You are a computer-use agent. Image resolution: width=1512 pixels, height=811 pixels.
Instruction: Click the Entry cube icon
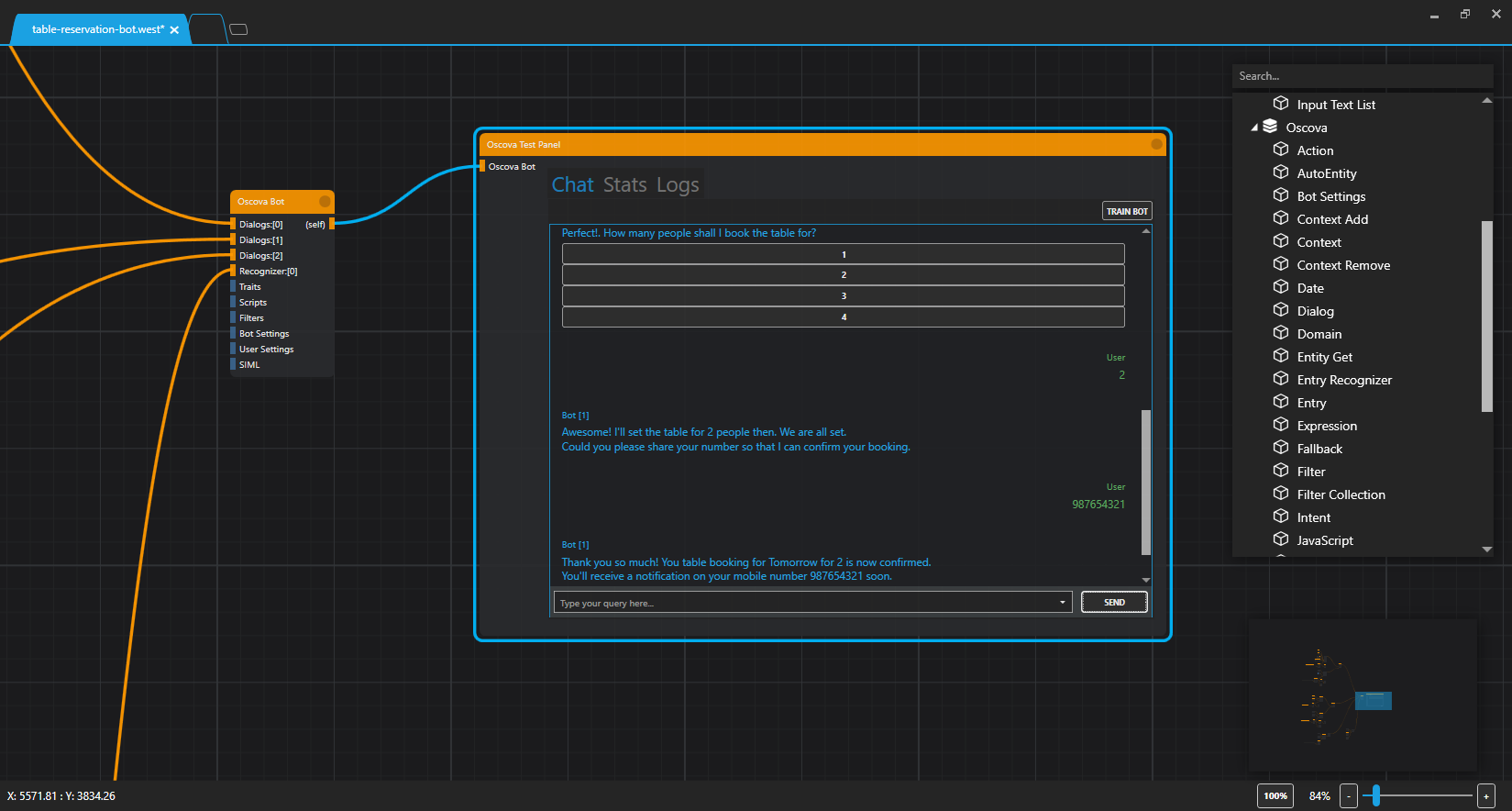point(1281,401)
